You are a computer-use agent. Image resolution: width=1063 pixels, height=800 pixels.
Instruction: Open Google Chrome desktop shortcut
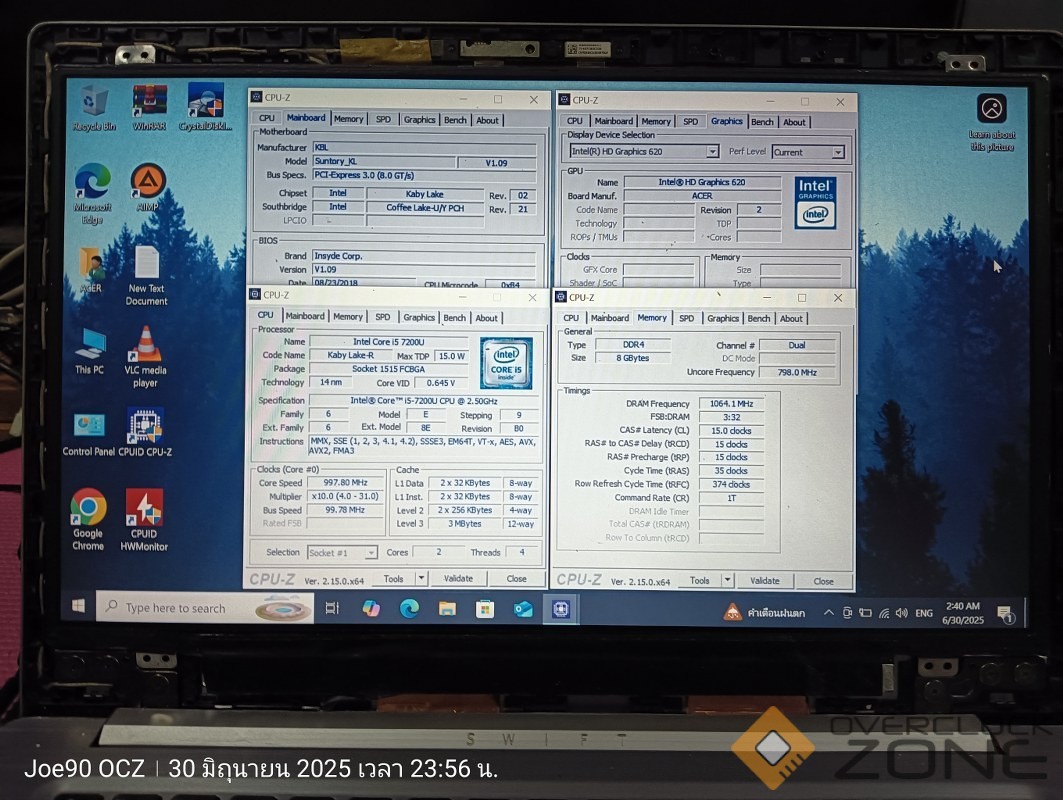88,507
